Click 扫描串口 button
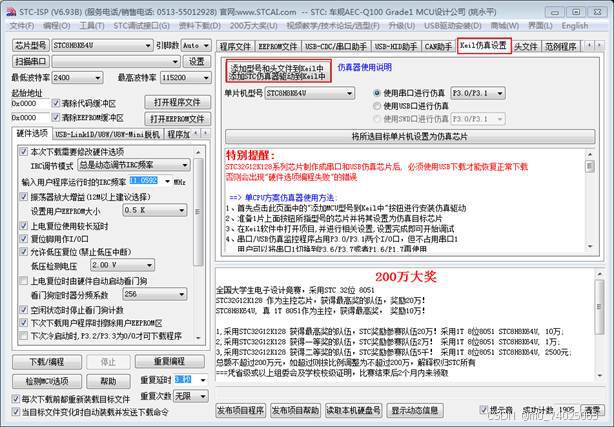The width and height of the screenshot is (614, 427). [31, 62]
